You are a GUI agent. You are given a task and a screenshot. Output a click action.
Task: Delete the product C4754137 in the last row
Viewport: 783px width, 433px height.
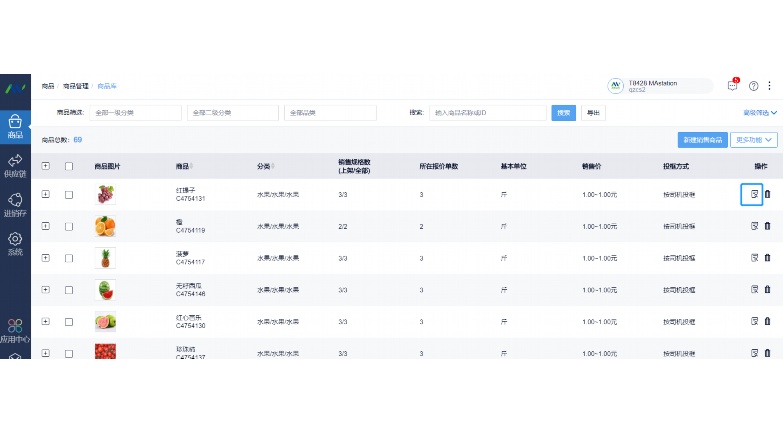(768, 353)
